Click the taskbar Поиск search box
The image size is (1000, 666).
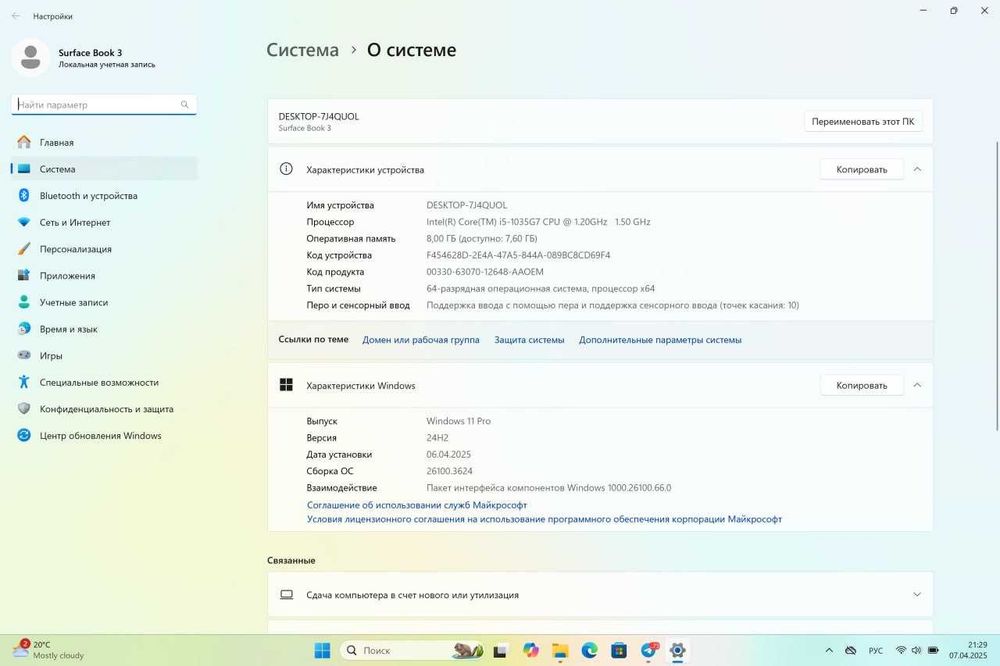tap(412, 650)
